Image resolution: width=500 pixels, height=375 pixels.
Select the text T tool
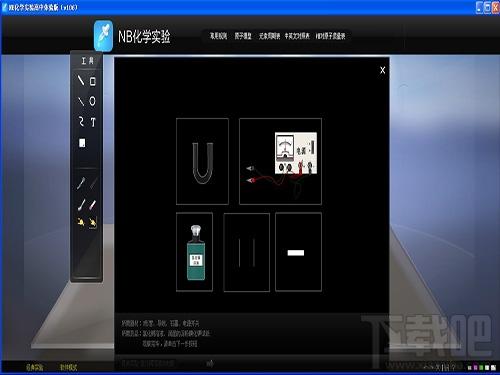click(93, 122)
